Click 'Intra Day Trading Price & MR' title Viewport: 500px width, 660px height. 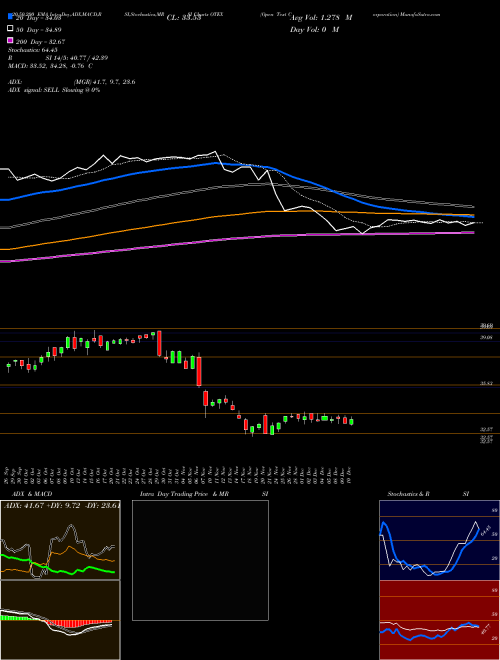point(184,494)
